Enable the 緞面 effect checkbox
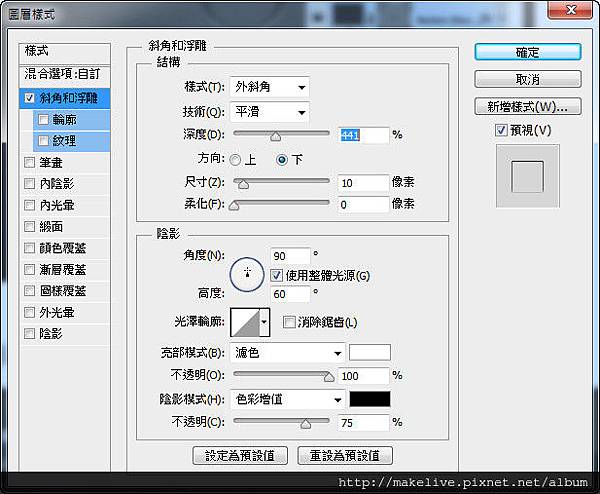 click(29, 227)
